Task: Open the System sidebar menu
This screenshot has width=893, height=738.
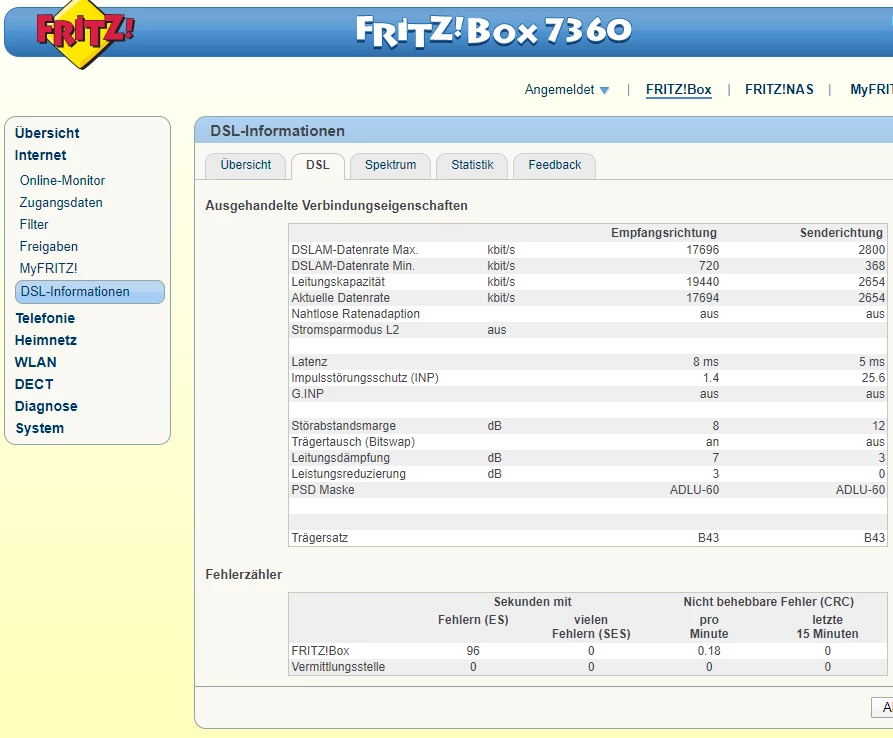Action: [39, 428]
